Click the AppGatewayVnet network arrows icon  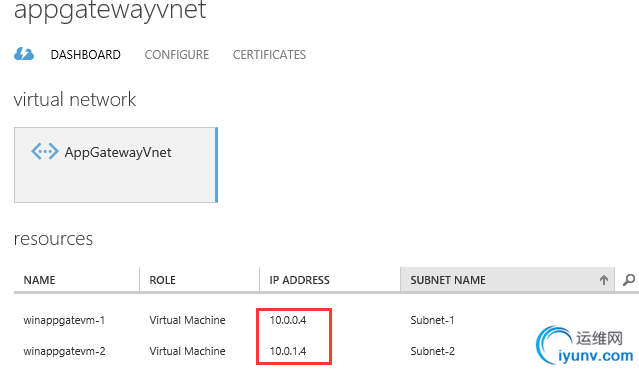(45, 152)
